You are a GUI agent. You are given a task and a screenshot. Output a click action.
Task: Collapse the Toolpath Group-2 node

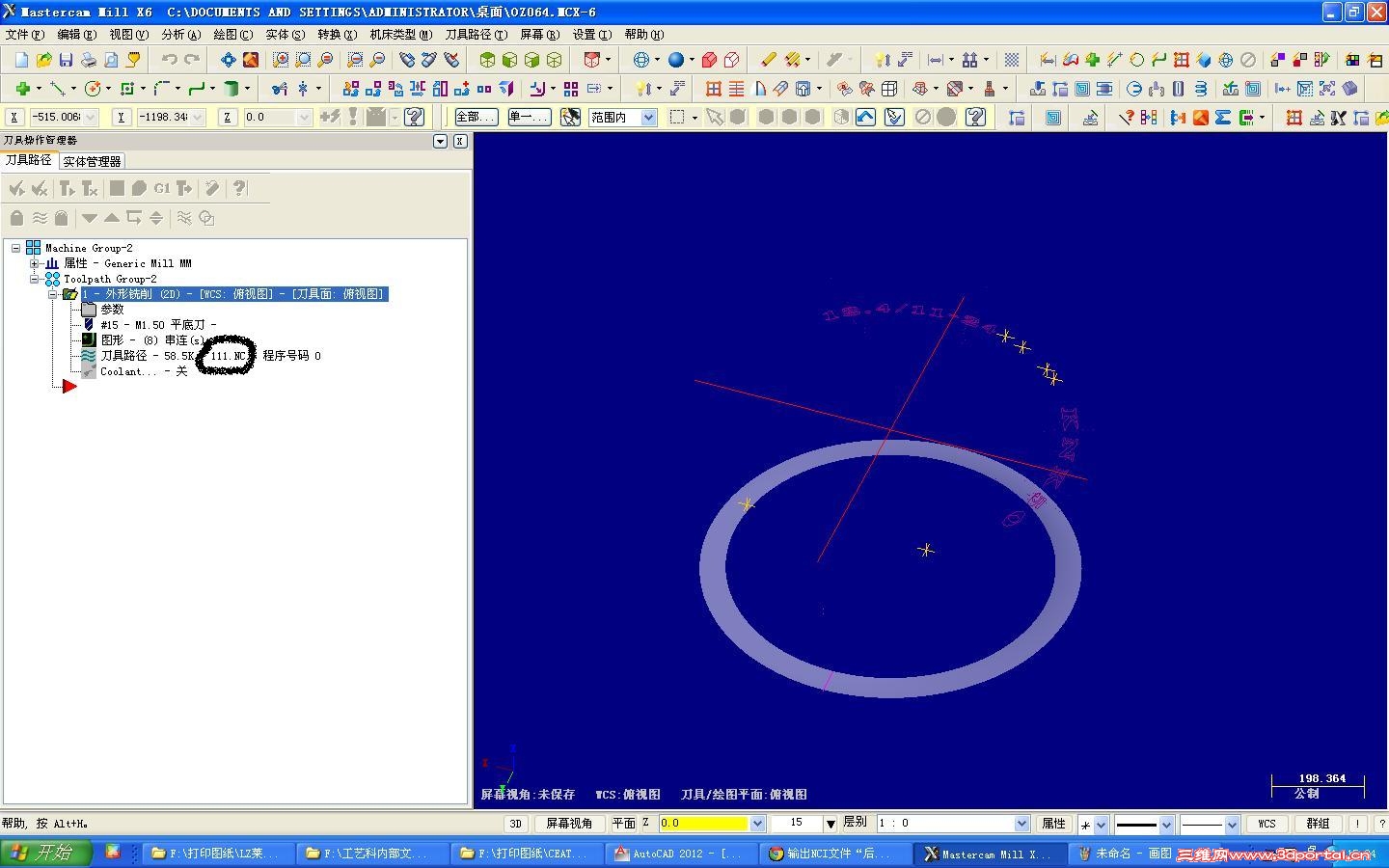pos(35,279)
